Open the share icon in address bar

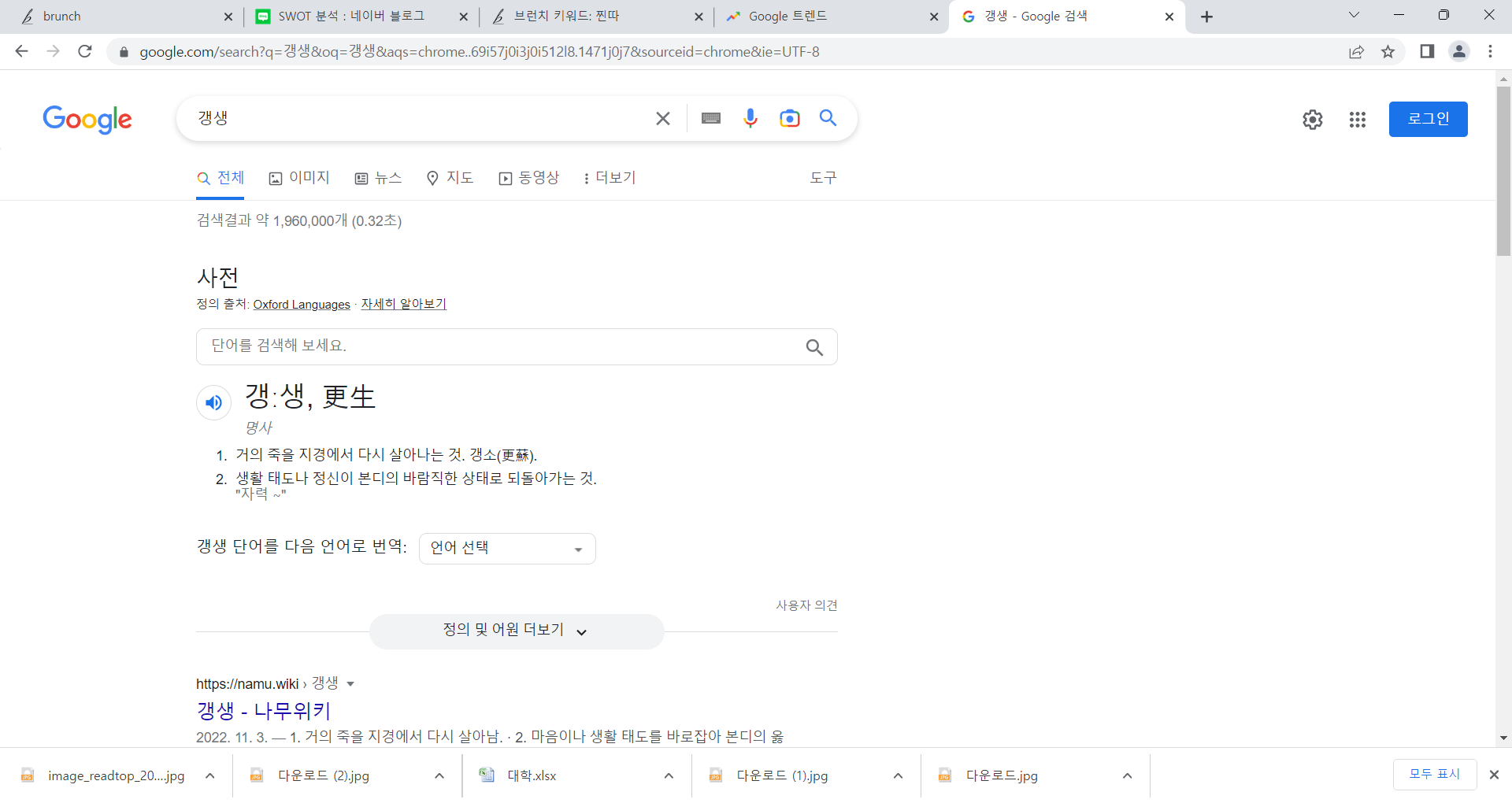point(1356,51)
